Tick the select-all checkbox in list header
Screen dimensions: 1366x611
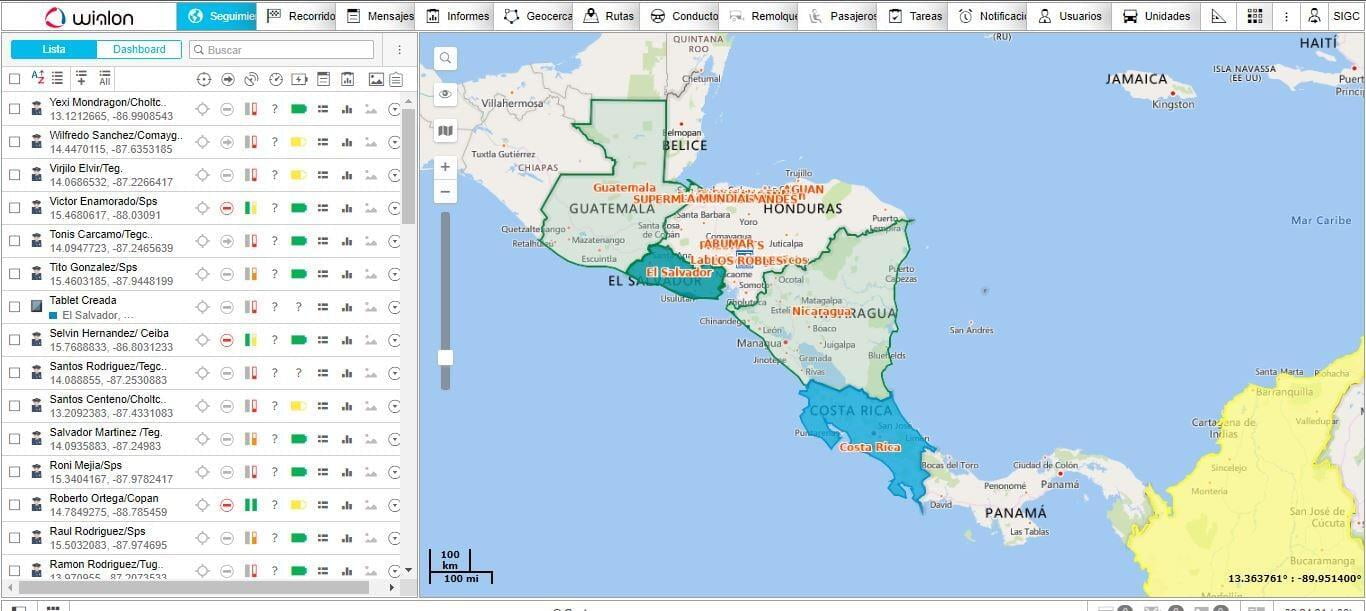14,79
